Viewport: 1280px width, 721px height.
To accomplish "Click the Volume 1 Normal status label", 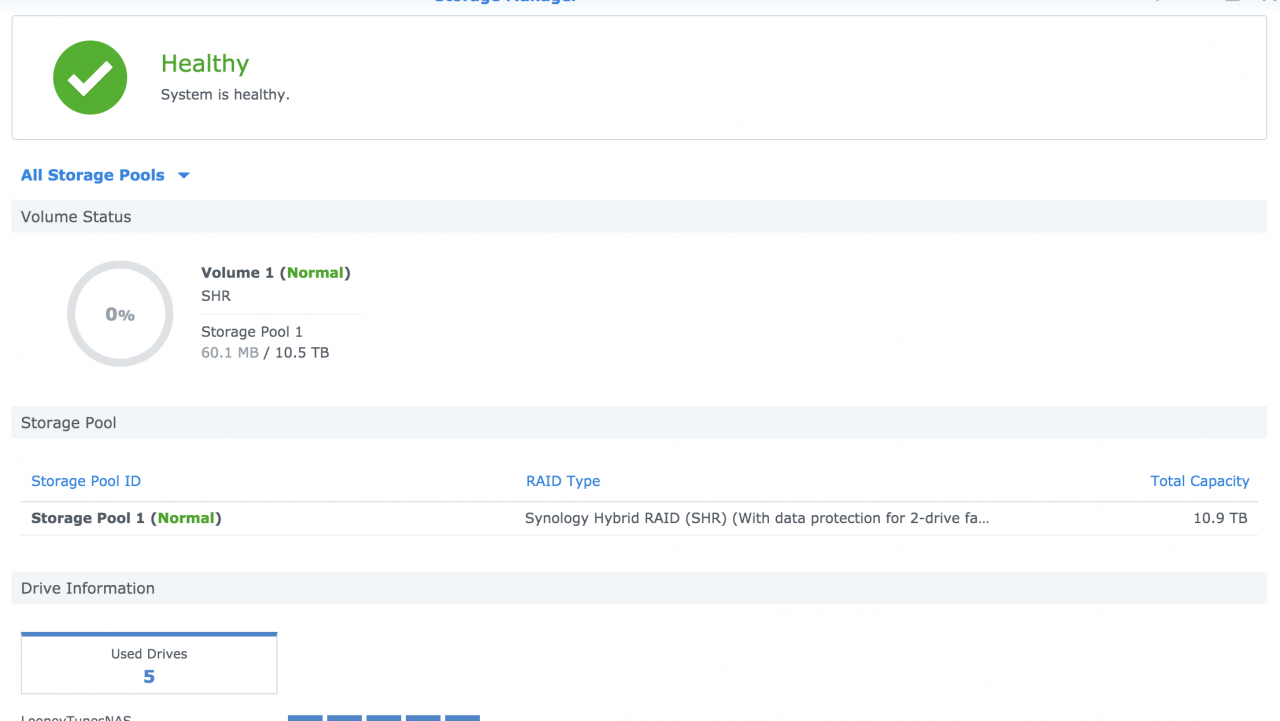I will pos(315,272).
